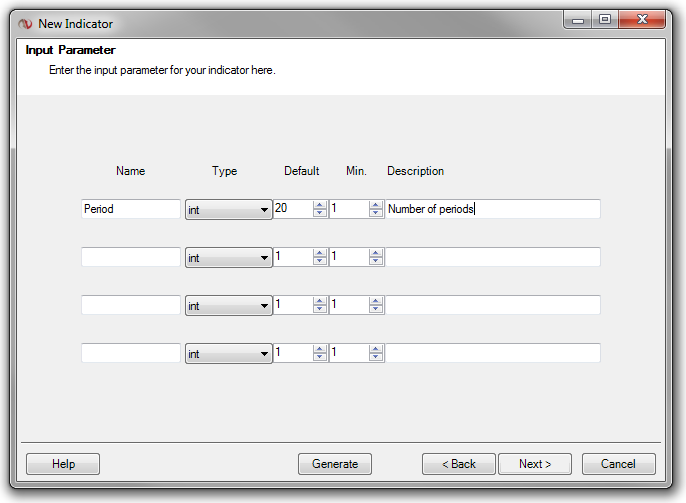The width and height of the screenshot is (686, 503).
Task: Click the Period name text field
Action: click(x=130, y=209)
